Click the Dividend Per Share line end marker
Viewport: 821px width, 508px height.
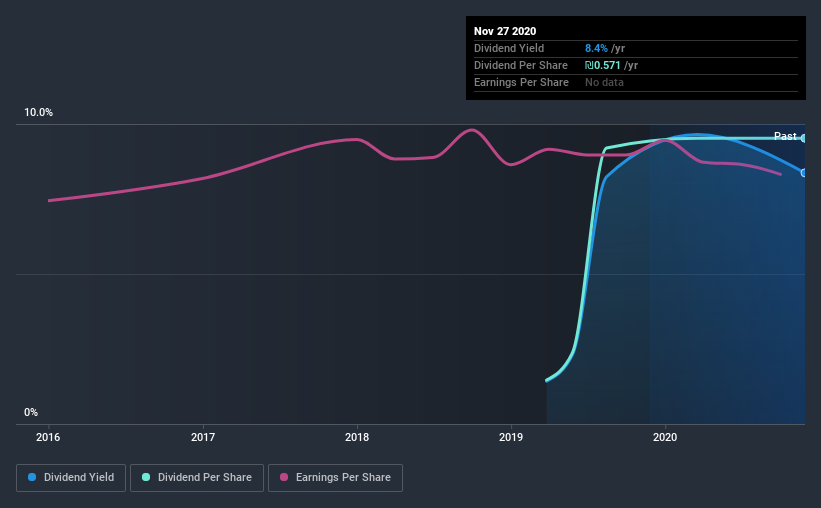[804, 138]
